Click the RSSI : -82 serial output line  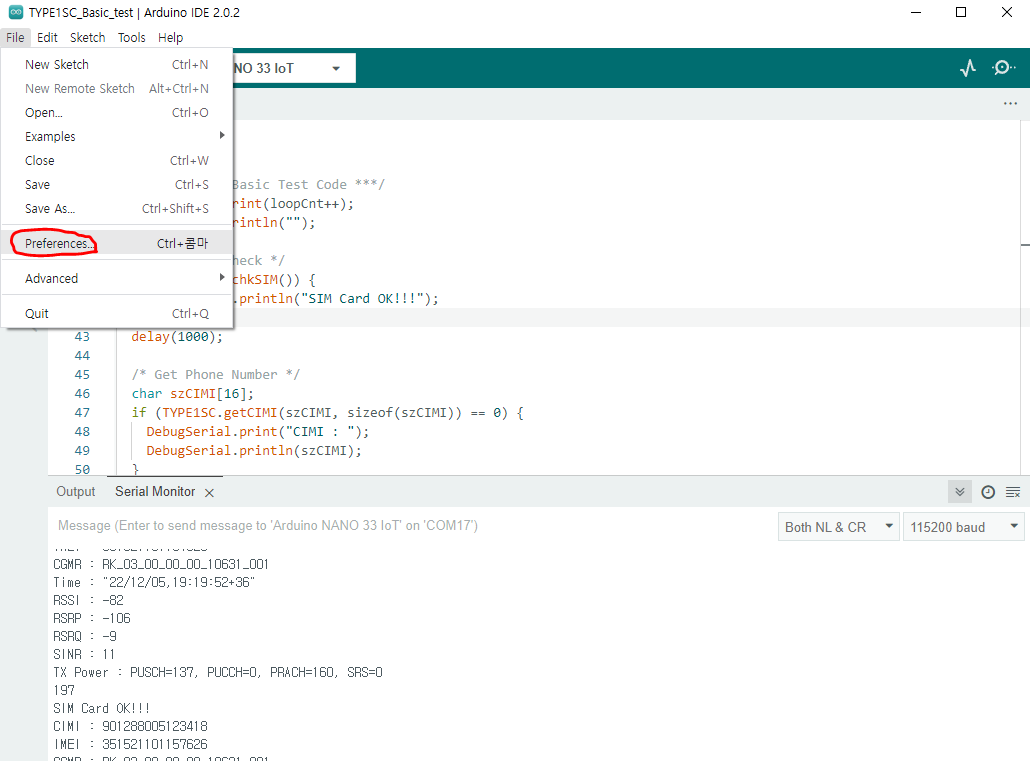point(88,600)
